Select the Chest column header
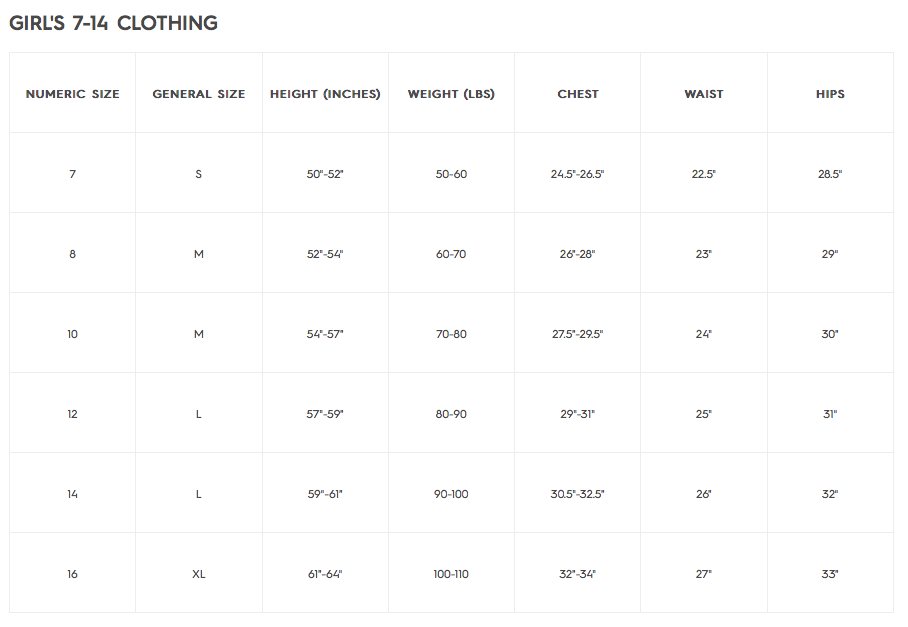 578,94
